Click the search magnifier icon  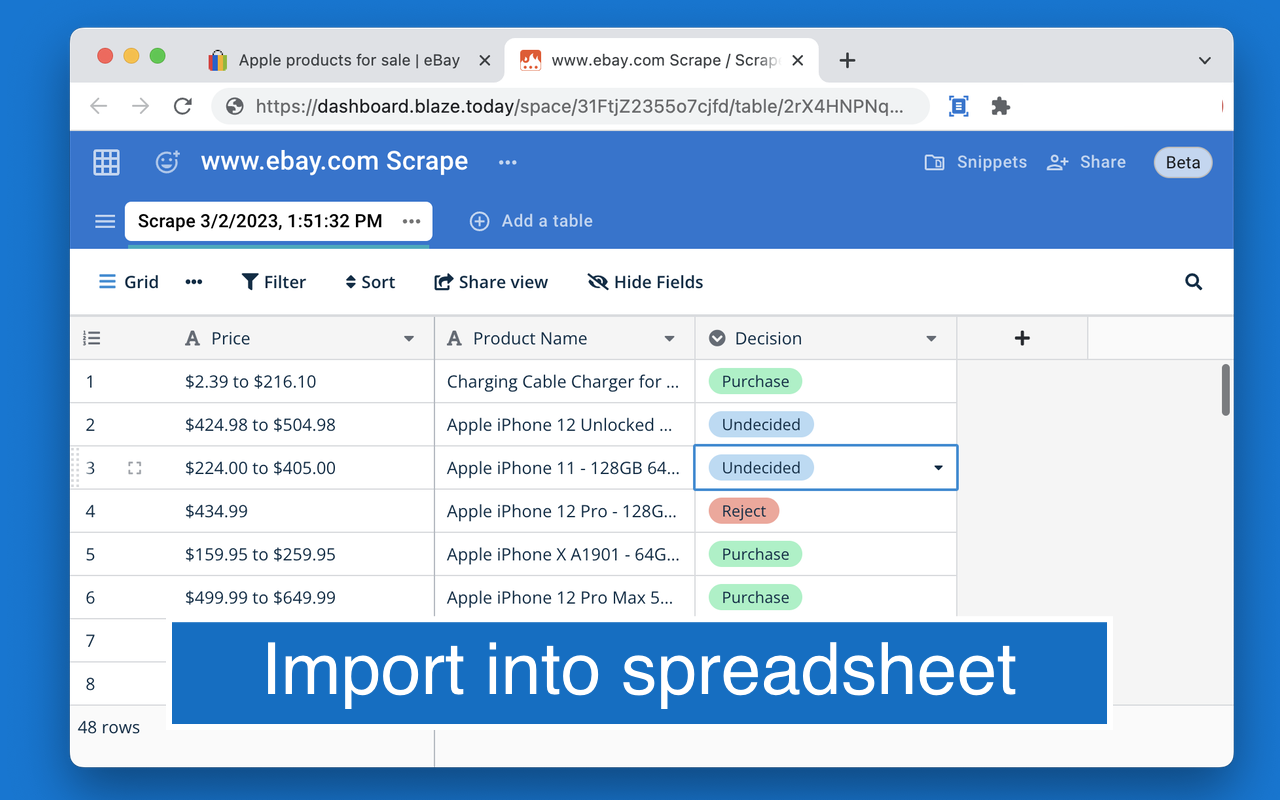[x=1193, y=282]
